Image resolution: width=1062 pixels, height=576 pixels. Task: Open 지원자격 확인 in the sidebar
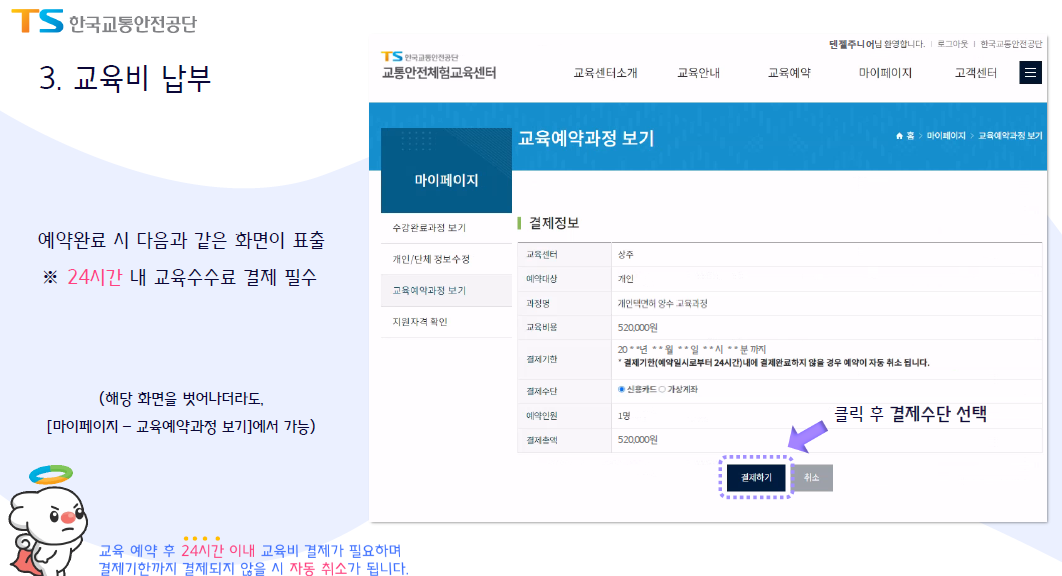[446, 322]
